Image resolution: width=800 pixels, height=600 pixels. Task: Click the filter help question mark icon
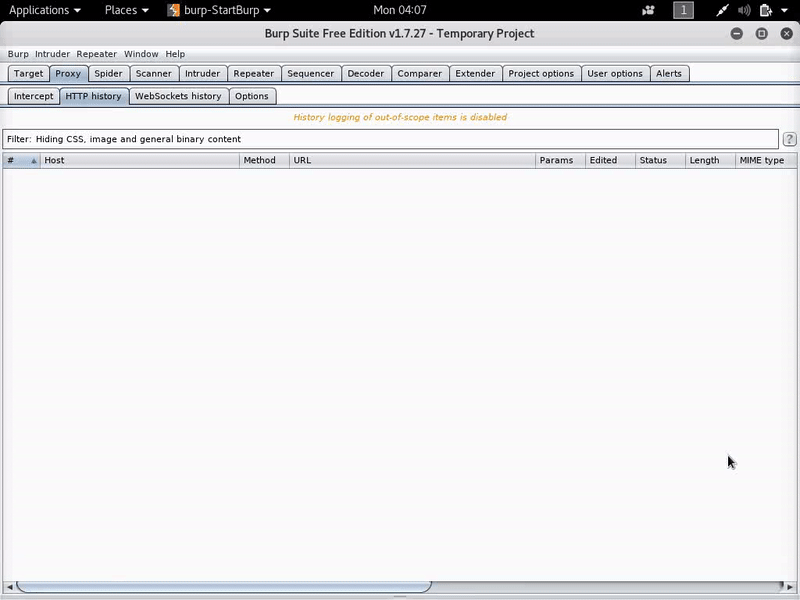coord(790,140)
